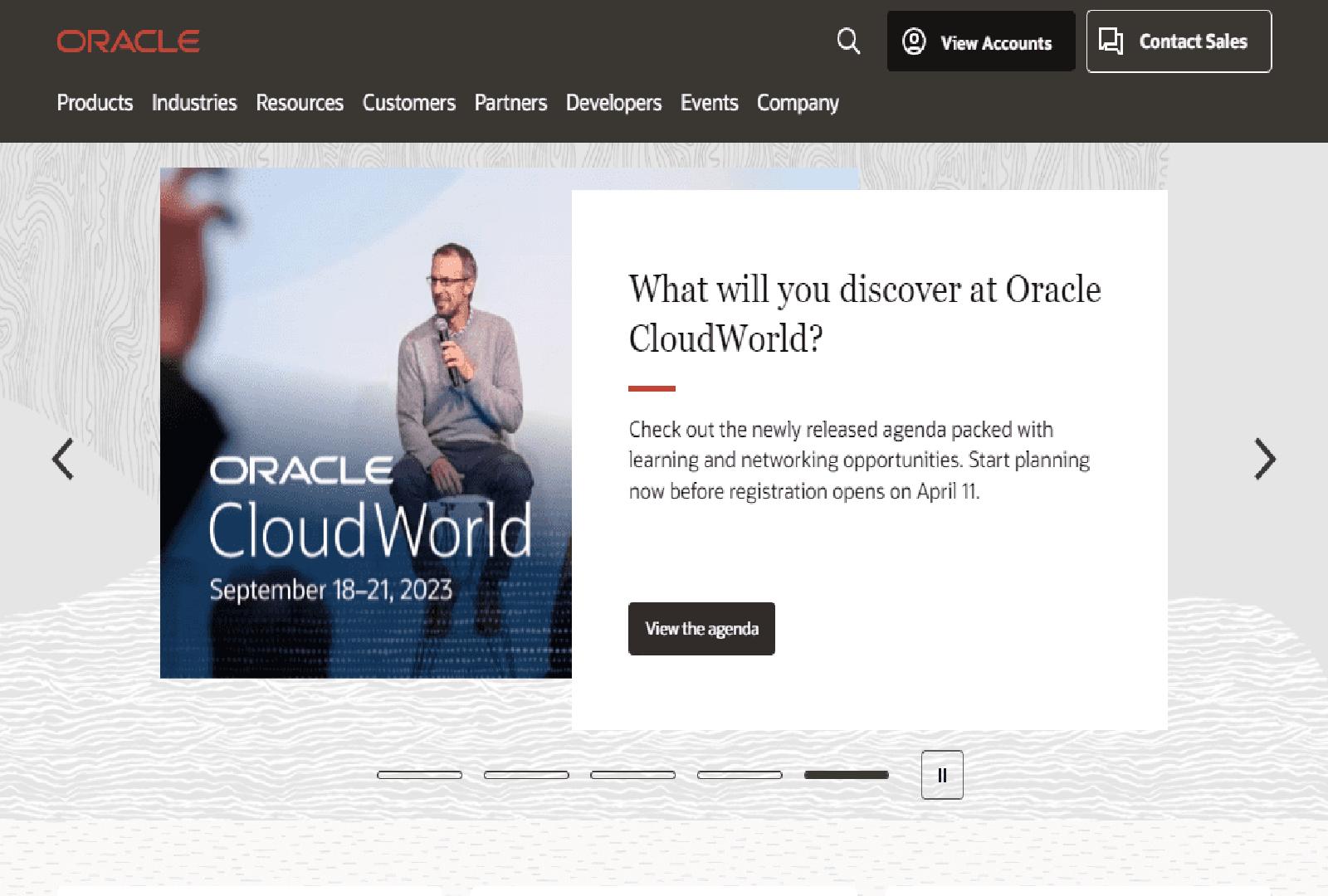Click the search icon in the header
The image size is (1328, 896).
pyautogui.click(x=848, y=41)
